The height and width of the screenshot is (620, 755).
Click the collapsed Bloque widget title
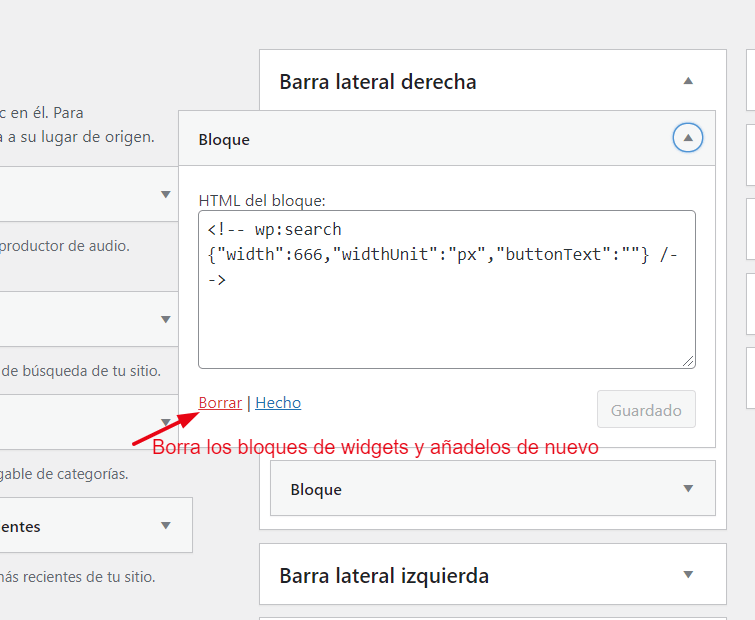click(316, 490)
